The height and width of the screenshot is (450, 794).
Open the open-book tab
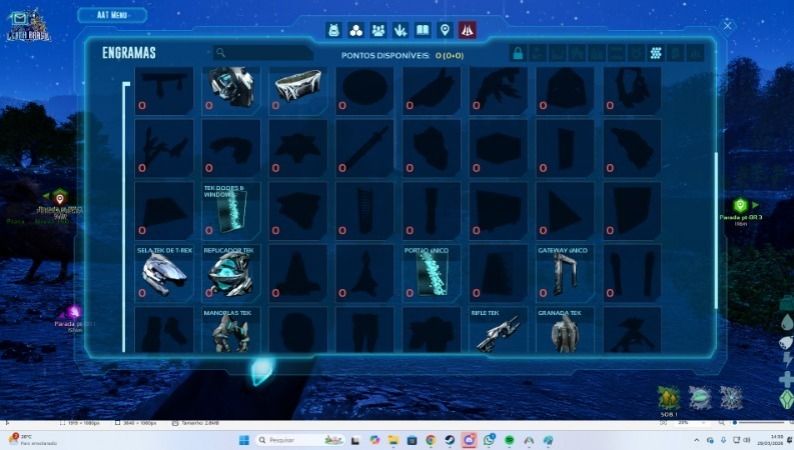coord(423,30)
